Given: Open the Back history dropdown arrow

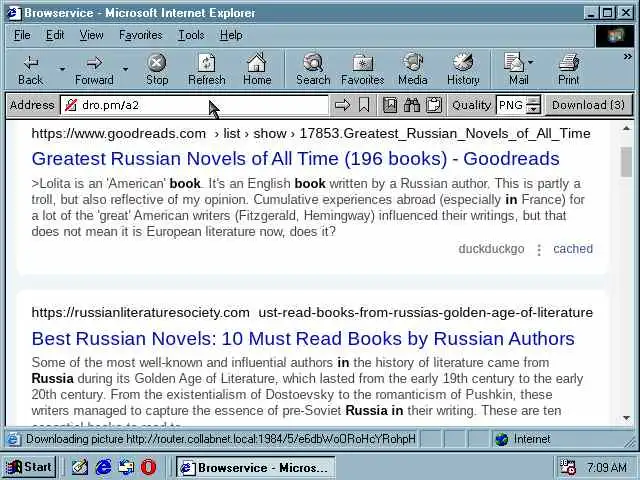Looking at the screenshot, I should pyautogui.click(x=62, y=69).
